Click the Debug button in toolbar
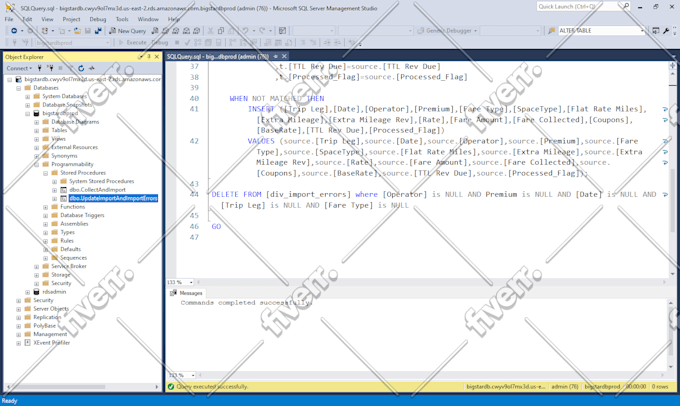680x406 pixels. tap(160, 43)
